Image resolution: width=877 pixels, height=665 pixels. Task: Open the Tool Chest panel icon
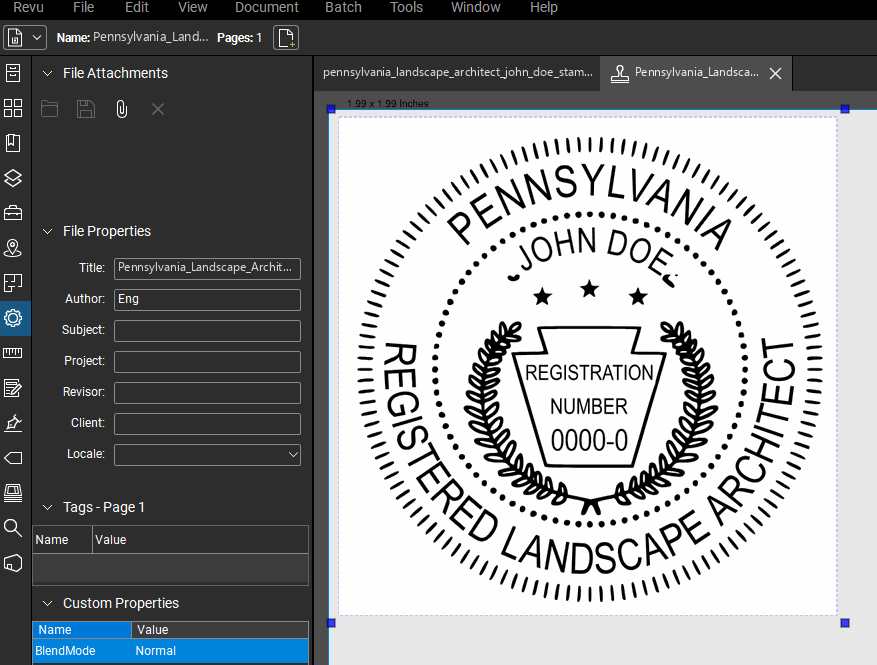click(13, 213)
